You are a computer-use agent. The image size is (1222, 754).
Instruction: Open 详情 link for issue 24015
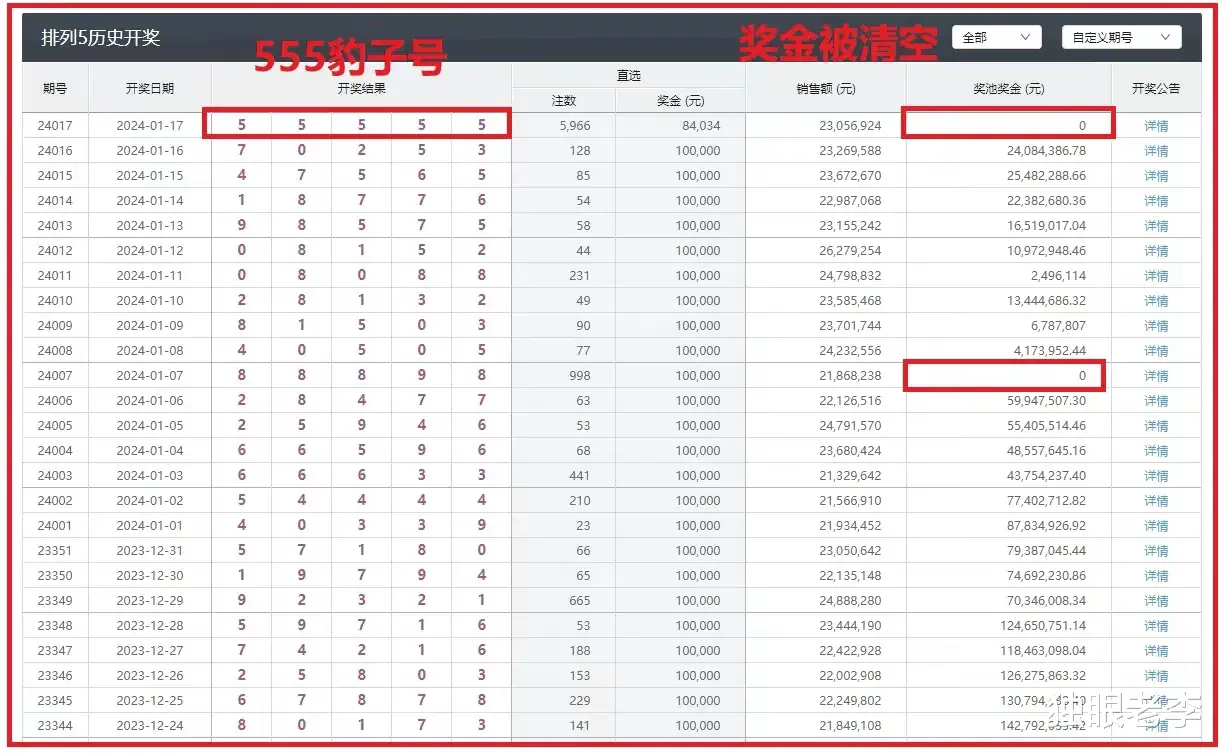(1156, 176)
